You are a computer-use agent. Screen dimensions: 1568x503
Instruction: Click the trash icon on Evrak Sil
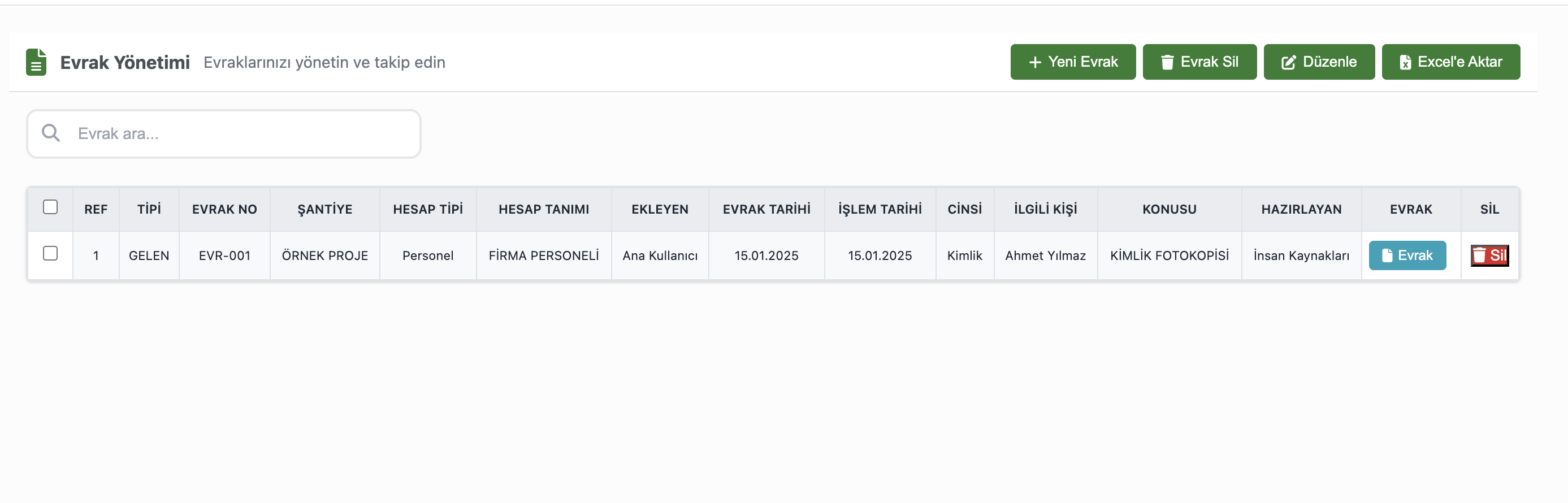point(1167,62)
